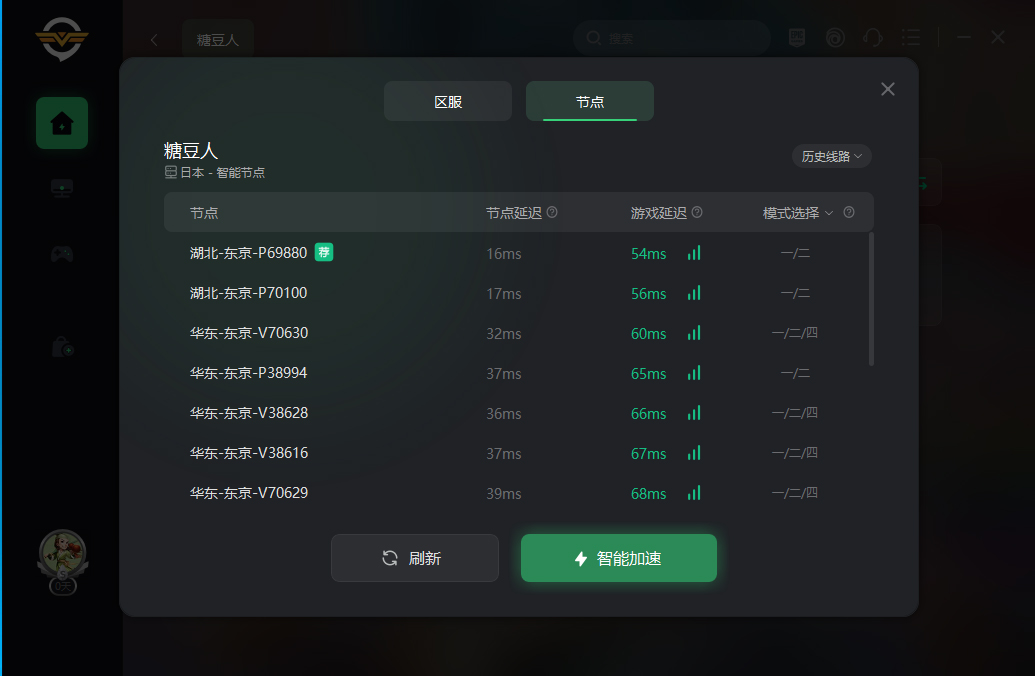Click the 56ms signal bars icon
Screen dimensions: 1035x676
point(694,293)
